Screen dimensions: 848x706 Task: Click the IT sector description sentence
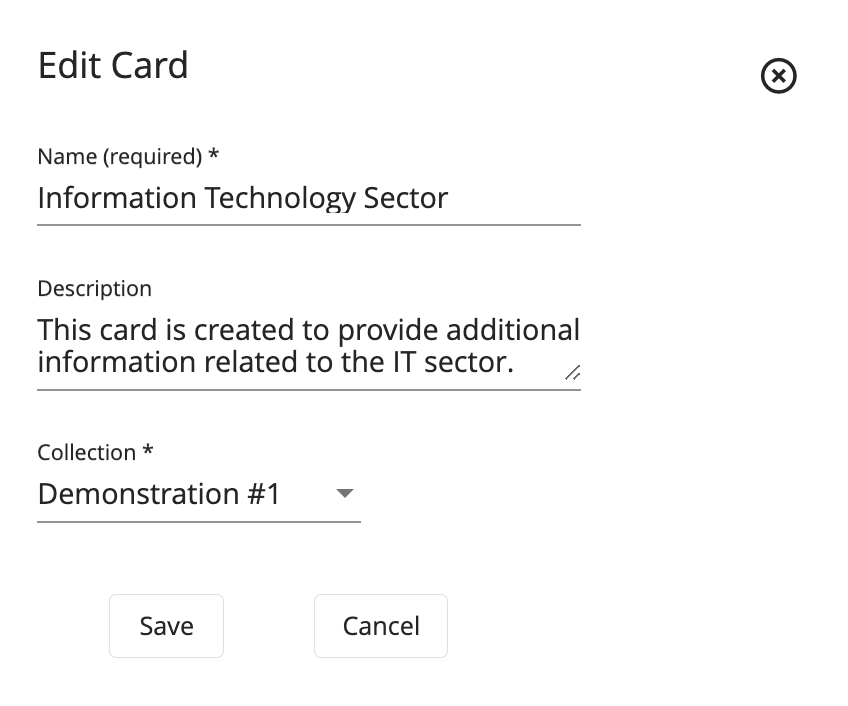[x=300, y=345]
